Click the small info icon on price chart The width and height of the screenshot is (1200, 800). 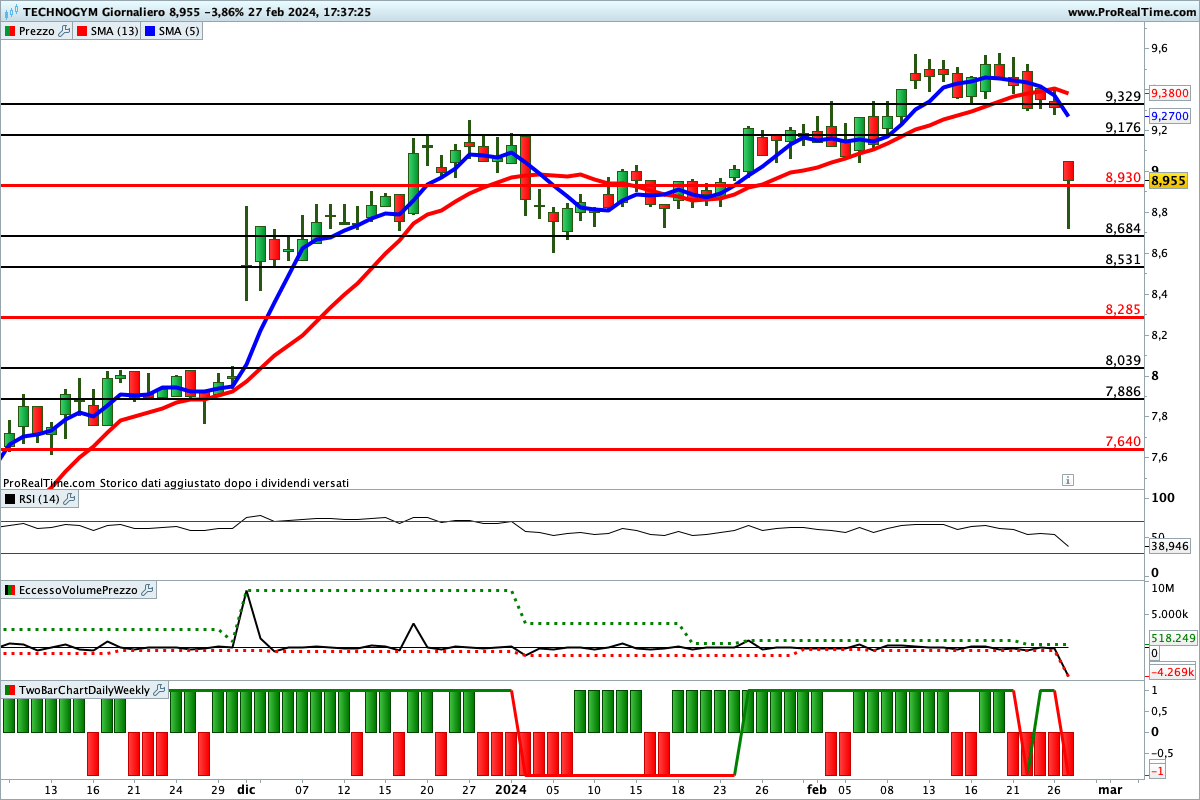pos(1068,480)
